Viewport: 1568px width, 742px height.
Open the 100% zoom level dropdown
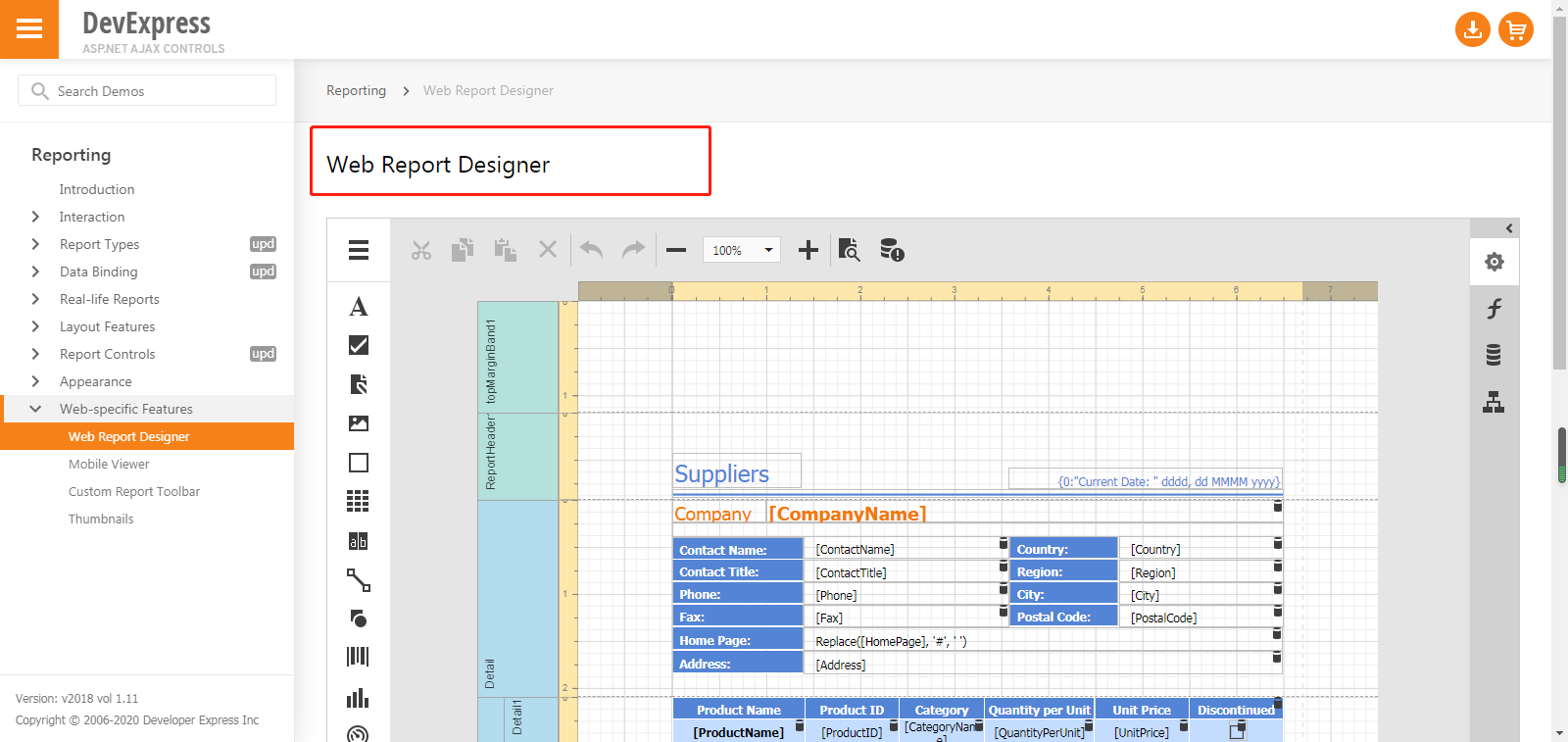coord(768,250)
